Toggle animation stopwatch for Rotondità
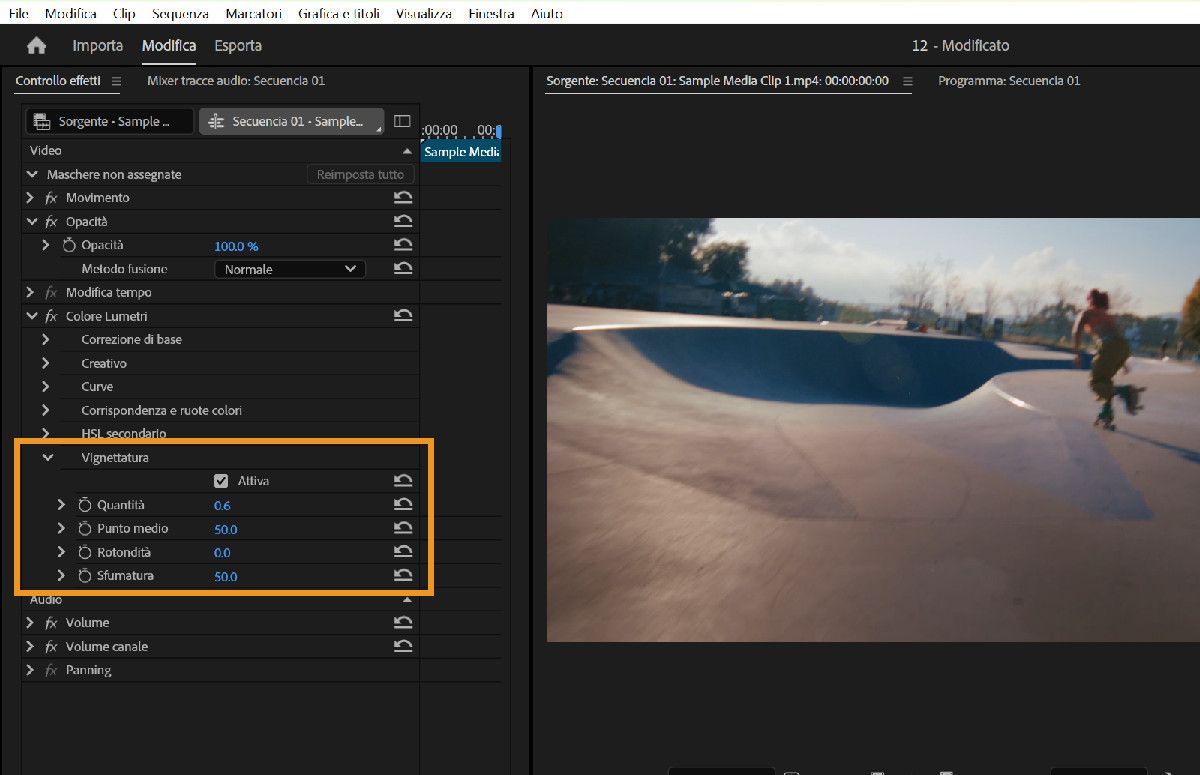Viewport: 1200px width, 775px height. click(85, 552)
